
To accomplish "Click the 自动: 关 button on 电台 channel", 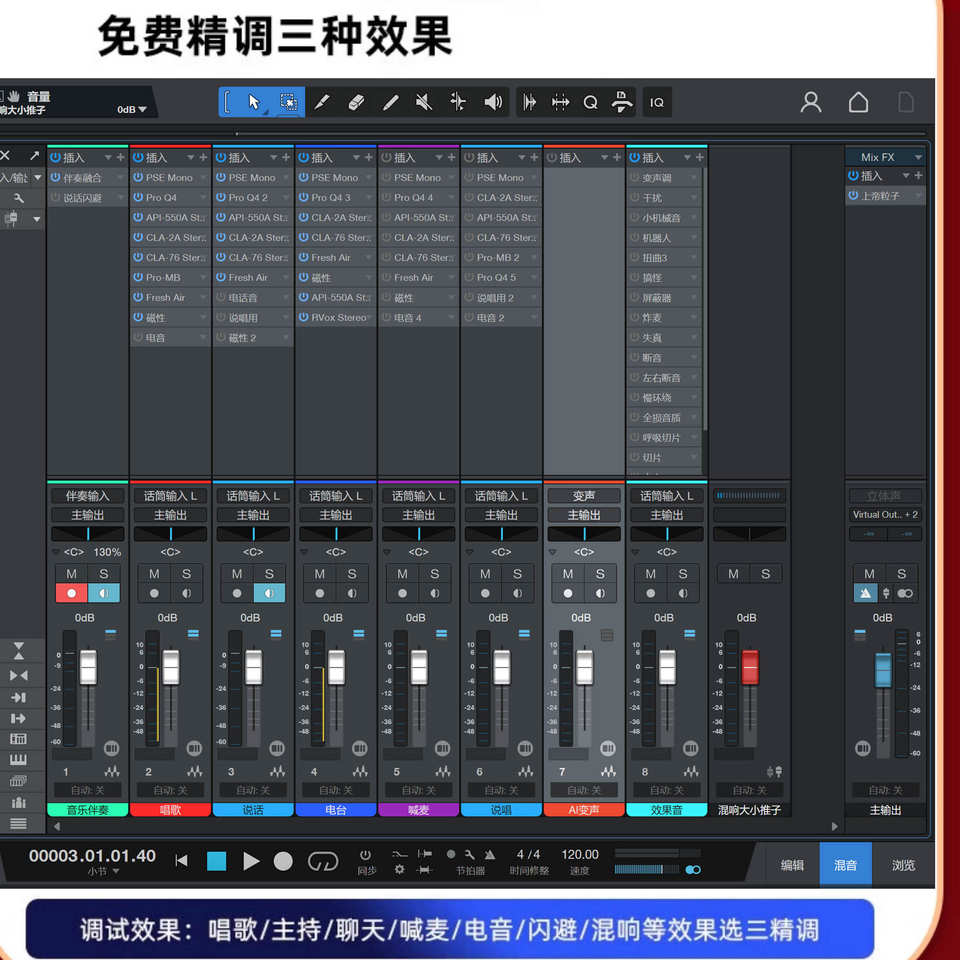I will [x=336, y=791].
